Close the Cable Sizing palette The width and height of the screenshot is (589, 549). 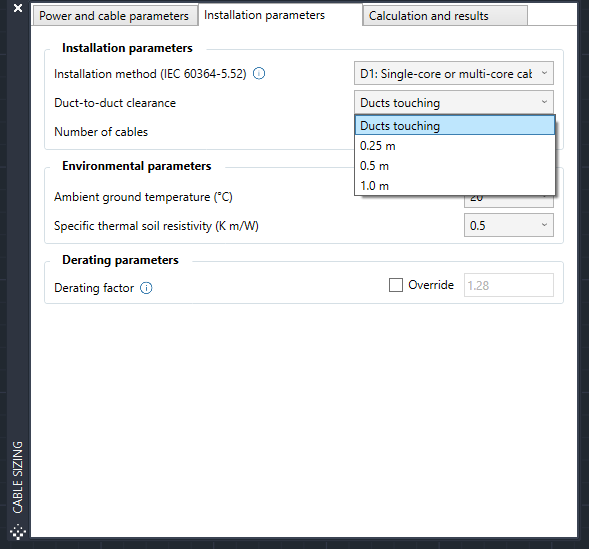[18, 8]
